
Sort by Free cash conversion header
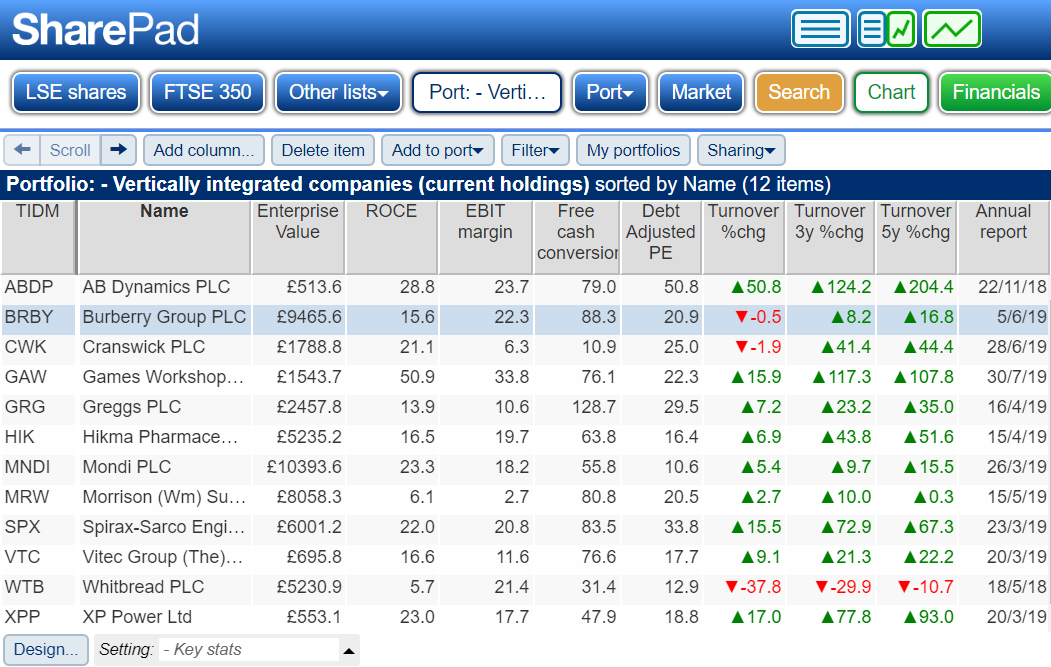point(576,237)
